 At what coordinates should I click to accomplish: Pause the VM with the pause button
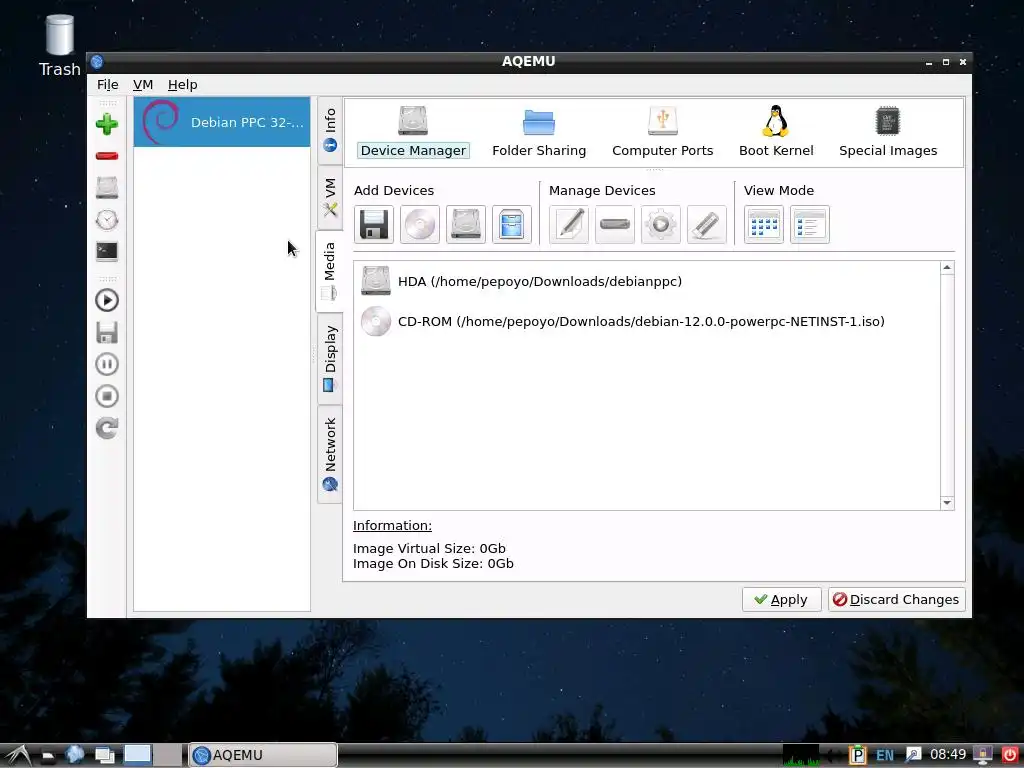[107, 364]
